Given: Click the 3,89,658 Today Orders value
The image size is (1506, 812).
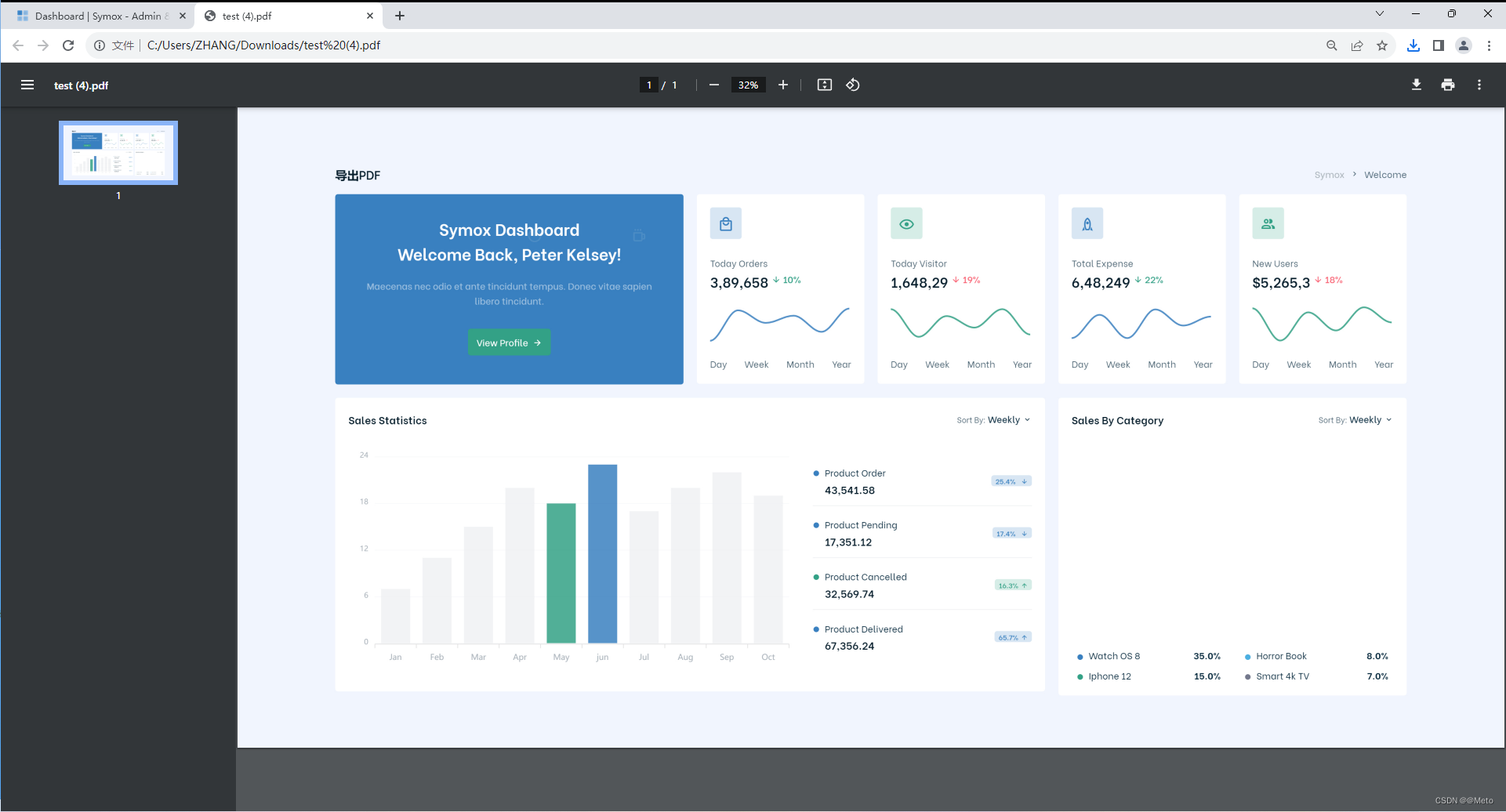Looking at the screenshot, I should pyautogui.click(x=739, y=283).
